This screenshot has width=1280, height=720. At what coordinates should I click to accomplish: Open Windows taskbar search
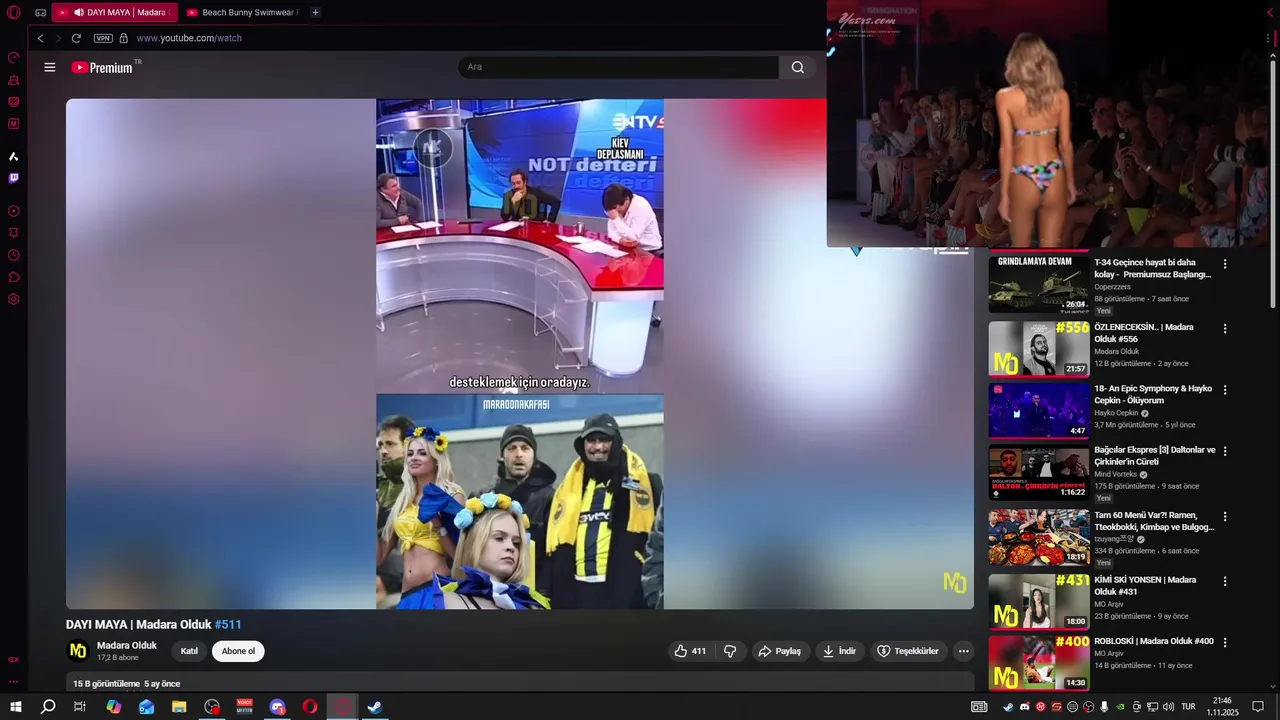tap(48, 707)
